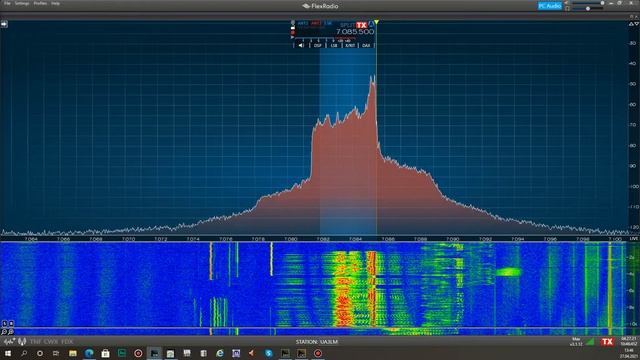The height and width of the screenshot is (360, 640).
Task: Open Windows taskbar search
Action: pos(24,353)
